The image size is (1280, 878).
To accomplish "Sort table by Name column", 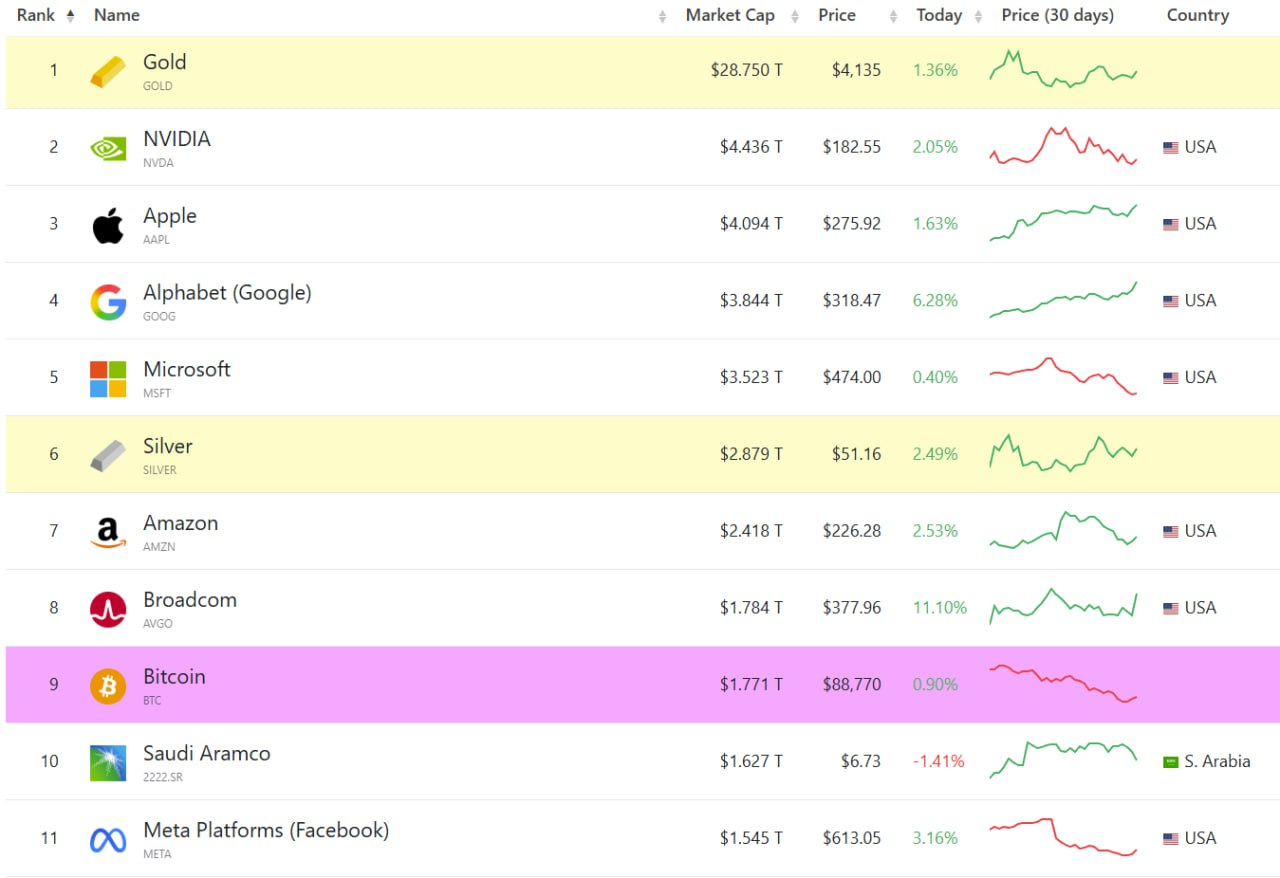I will [117, 15].
